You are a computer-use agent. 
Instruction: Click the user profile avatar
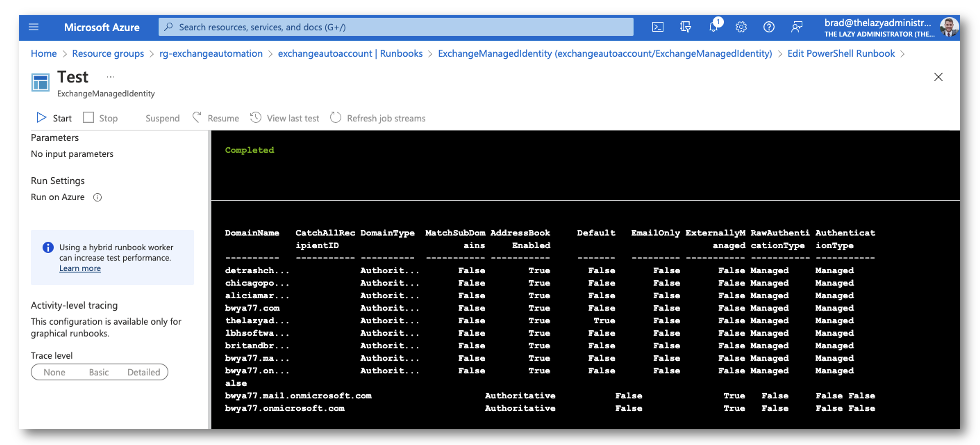pyautogui.click(x=948, y=27)
